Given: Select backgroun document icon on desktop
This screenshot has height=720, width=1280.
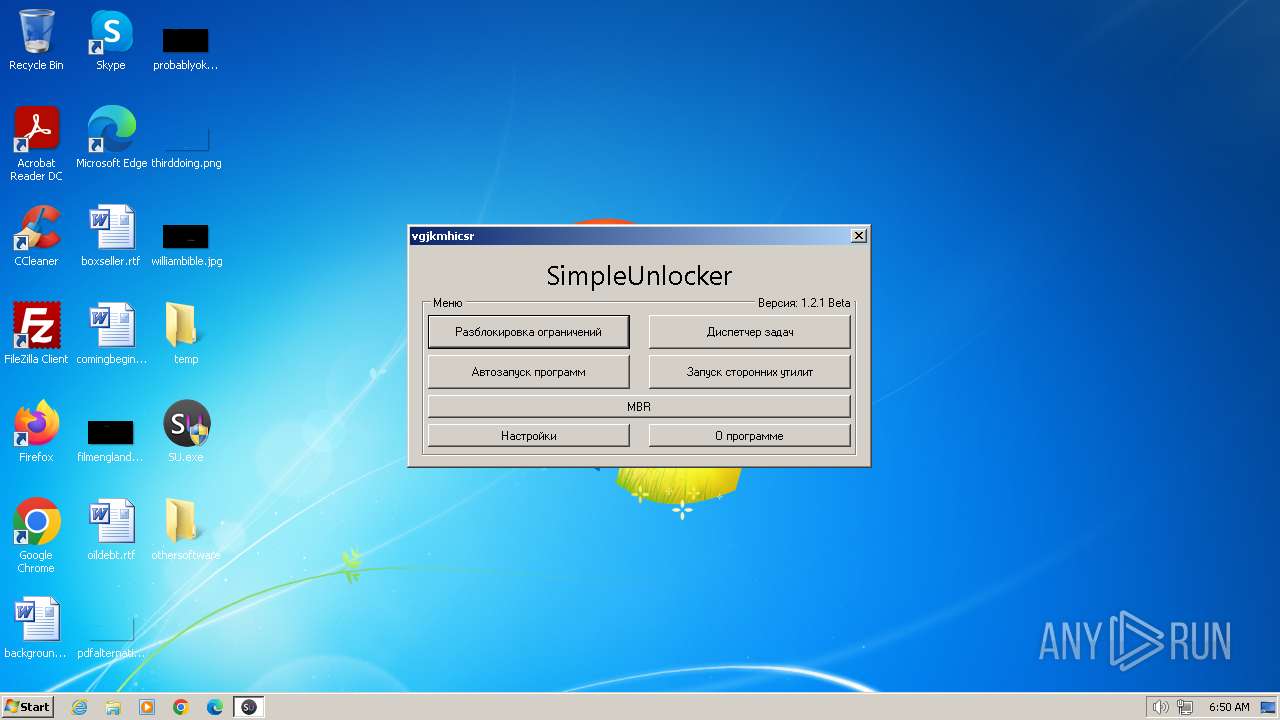Looking at the screenshot, I should click(x=36, y=628).
